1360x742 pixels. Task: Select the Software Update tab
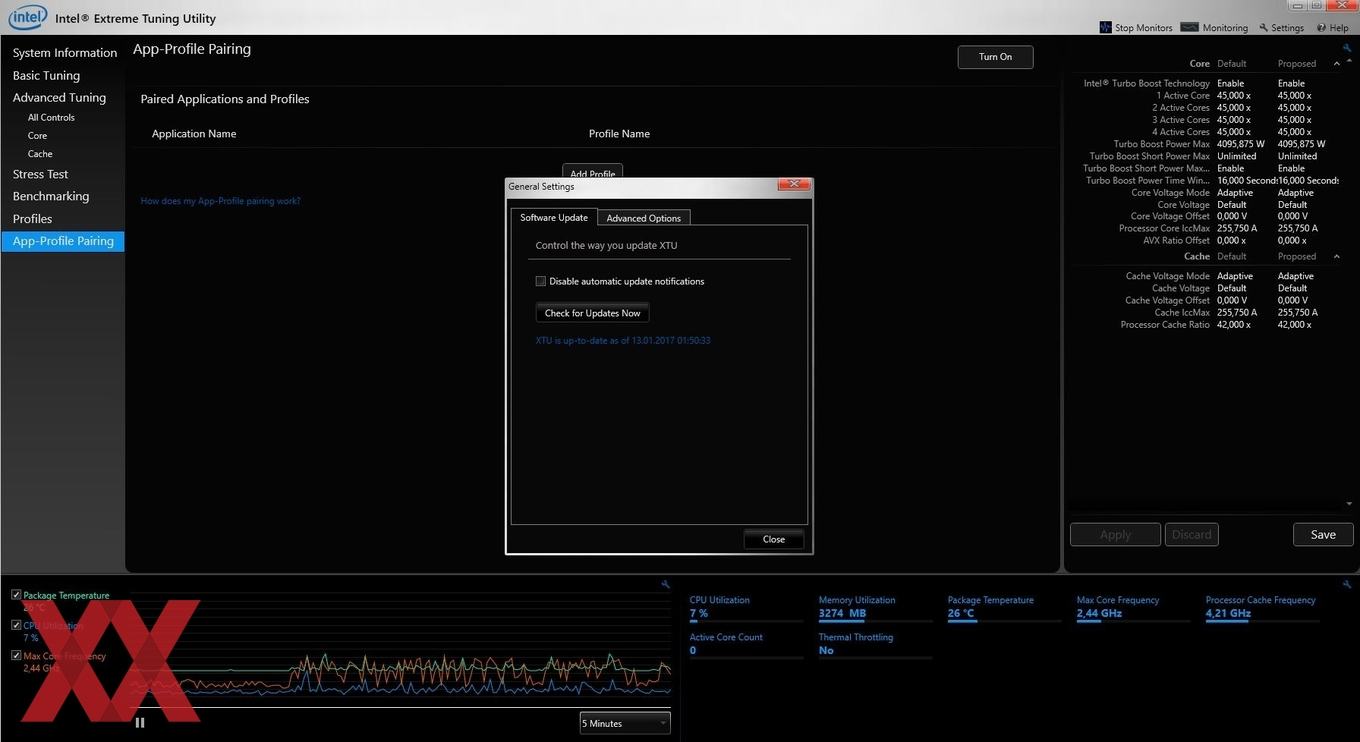click(554, 217)
